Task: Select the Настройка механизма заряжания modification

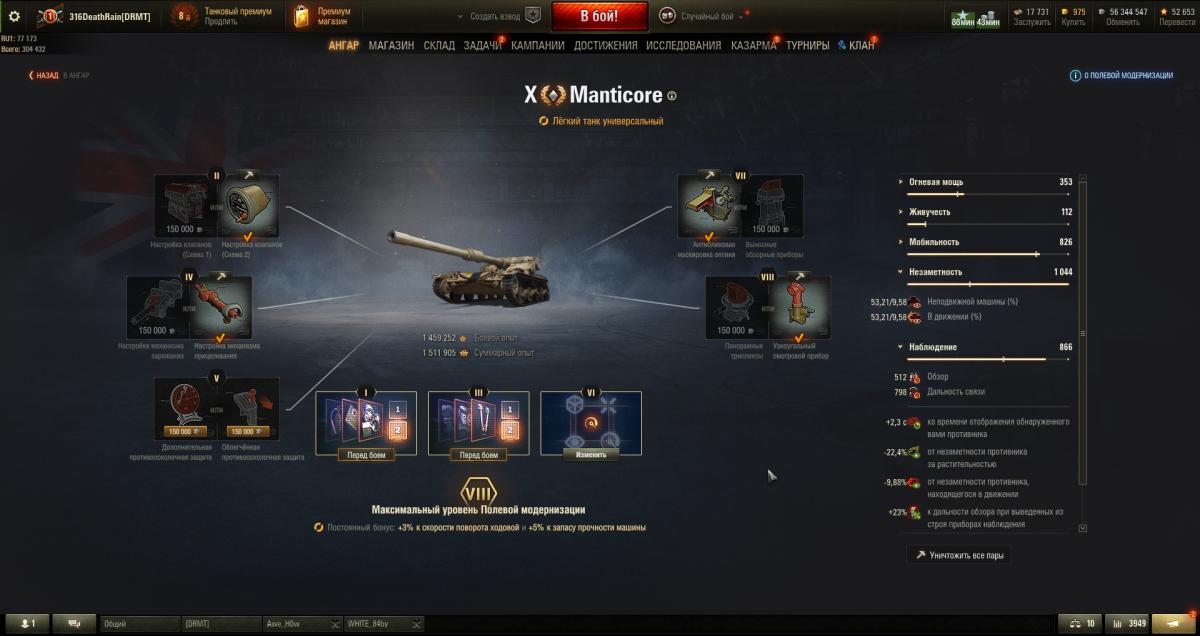Action: (x=158, y=307)
